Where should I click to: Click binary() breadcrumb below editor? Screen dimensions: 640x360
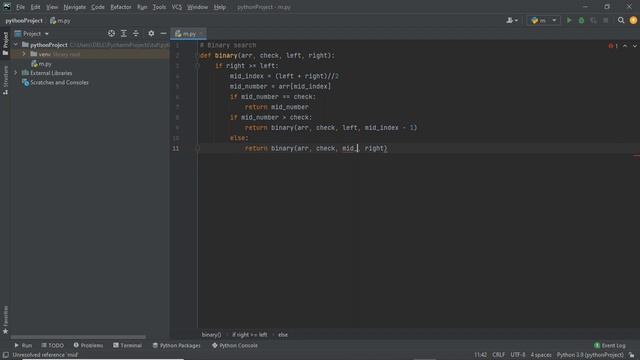point(211,334)
